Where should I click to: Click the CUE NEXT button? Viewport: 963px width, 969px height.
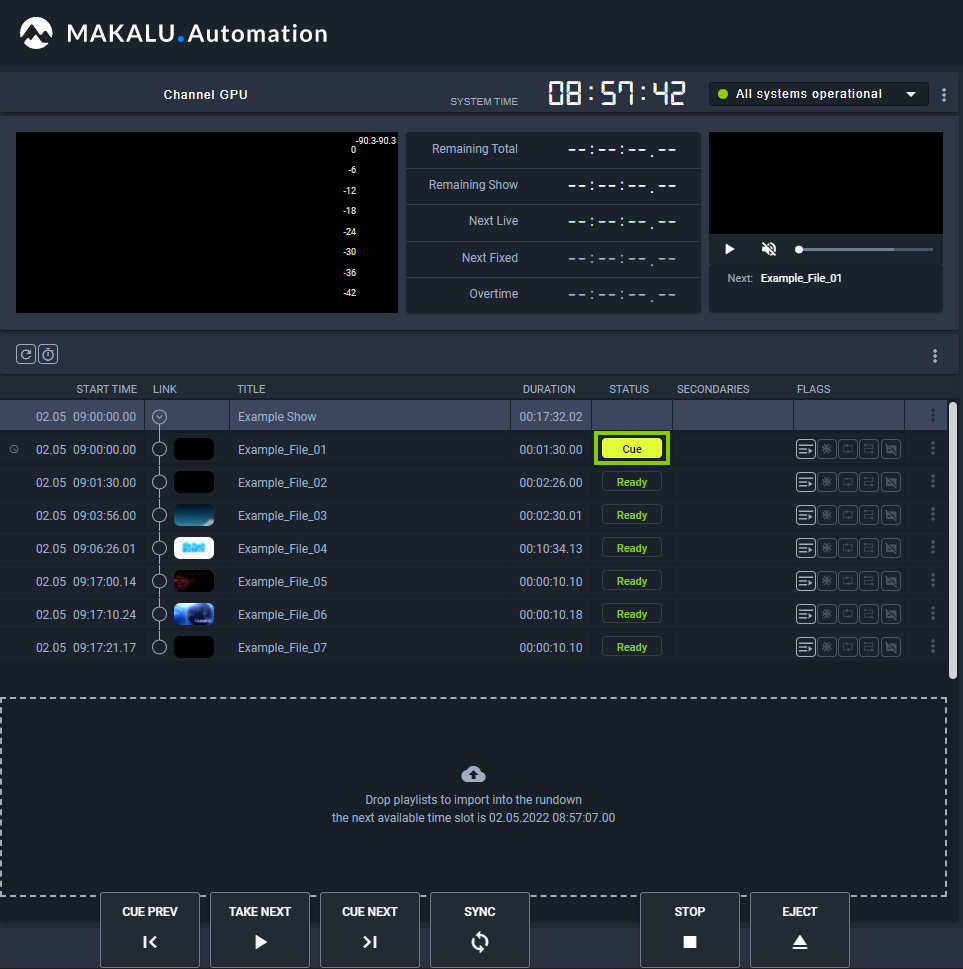click(x=370, y=929)
